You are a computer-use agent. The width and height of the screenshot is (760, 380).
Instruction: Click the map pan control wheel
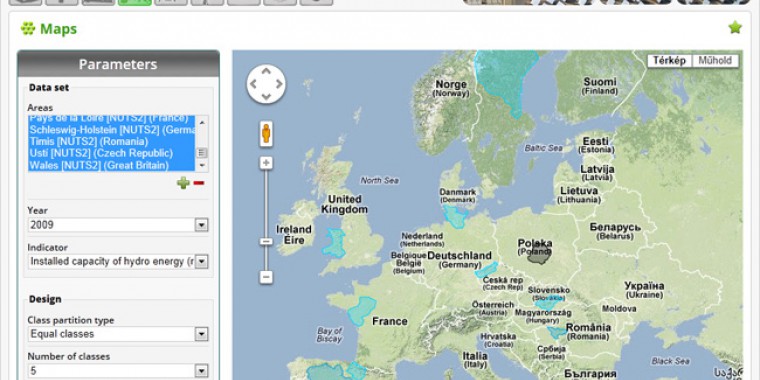coord(266,84)
